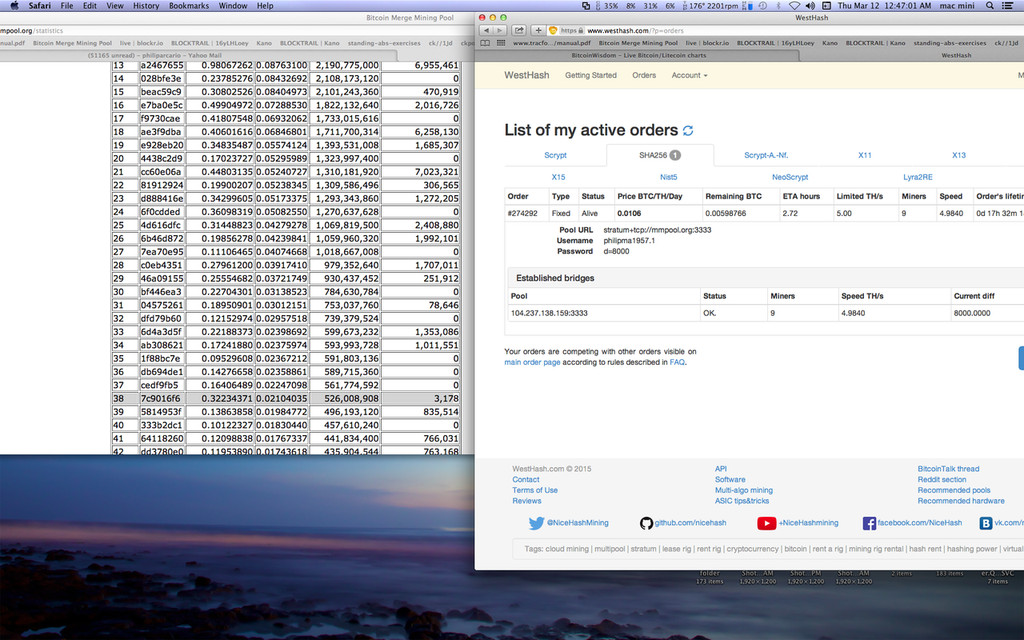Open the Terms of Use footer link
The image size is (1024, 640).
coord(535,490)
